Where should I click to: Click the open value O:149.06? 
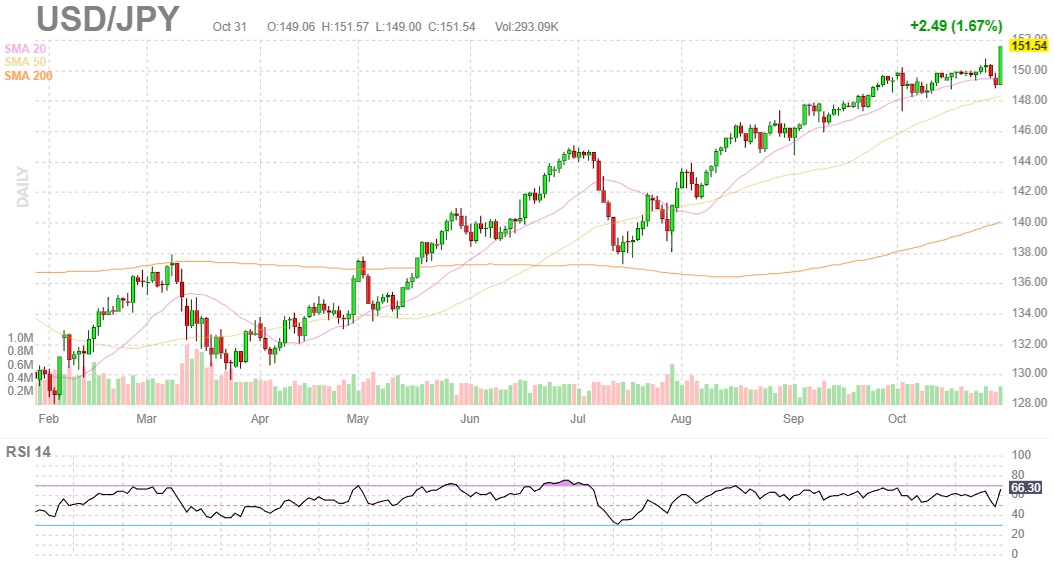click(x=291, y=27)
